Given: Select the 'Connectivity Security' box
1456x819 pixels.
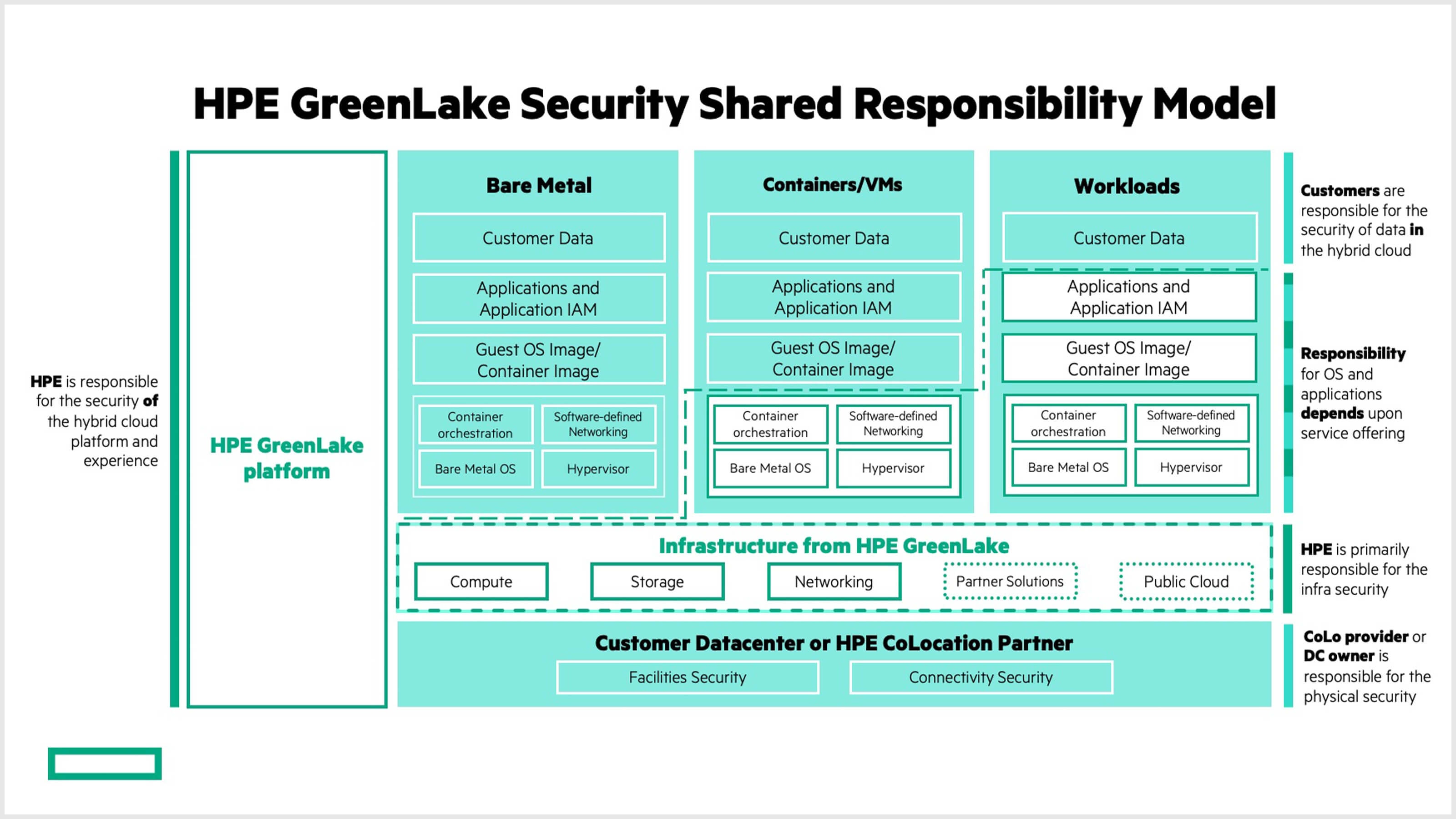Looking at the screenshot, I should 981,677.
